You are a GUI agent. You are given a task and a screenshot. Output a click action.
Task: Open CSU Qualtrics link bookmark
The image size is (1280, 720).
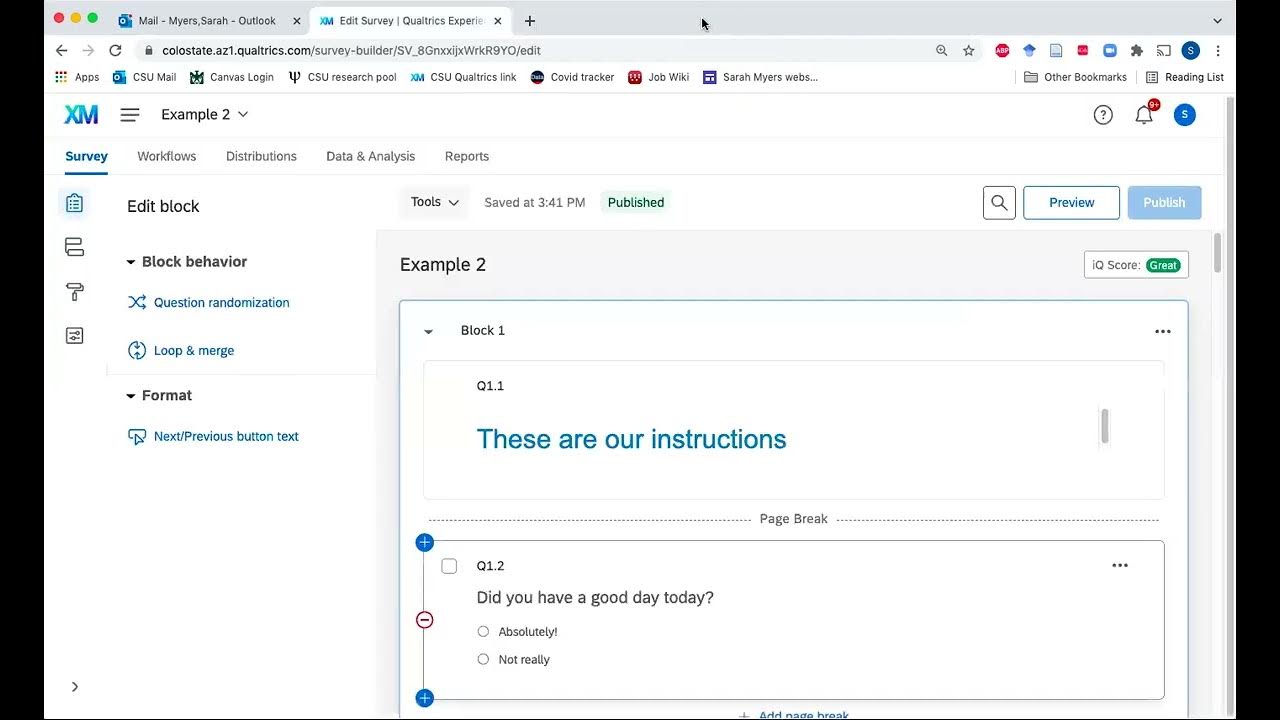click(463, 77)
